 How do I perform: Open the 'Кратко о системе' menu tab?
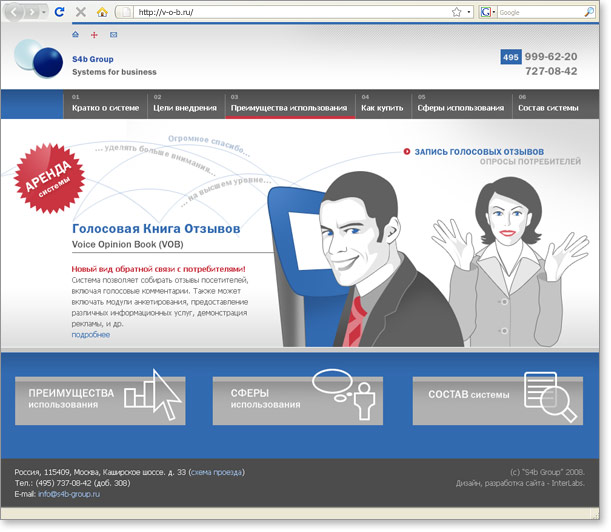click(x=105, y=107)
